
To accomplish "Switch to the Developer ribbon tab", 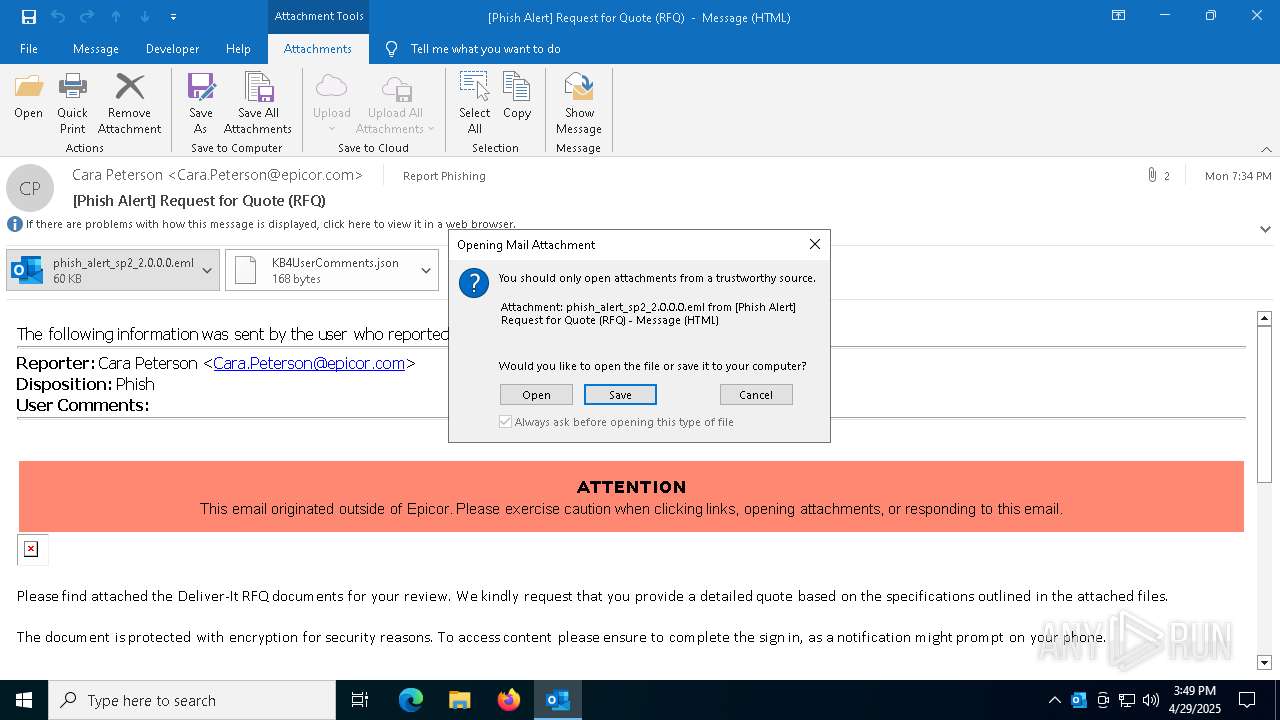I will pos(172,48).
